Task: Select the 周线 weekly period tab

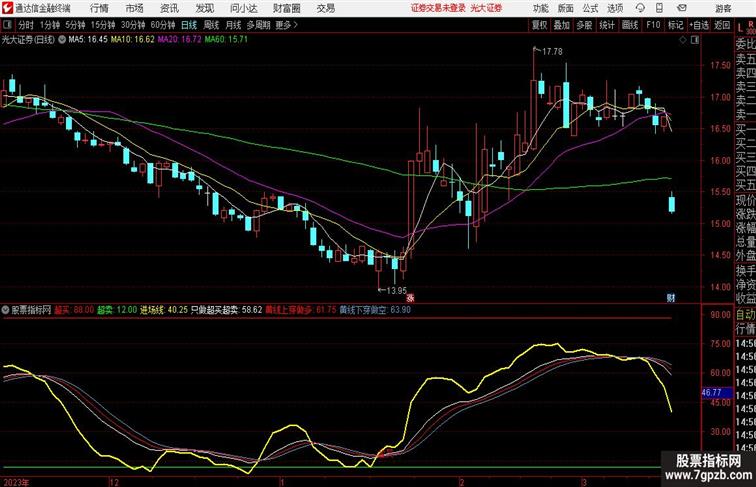Action: coord(211,25)
